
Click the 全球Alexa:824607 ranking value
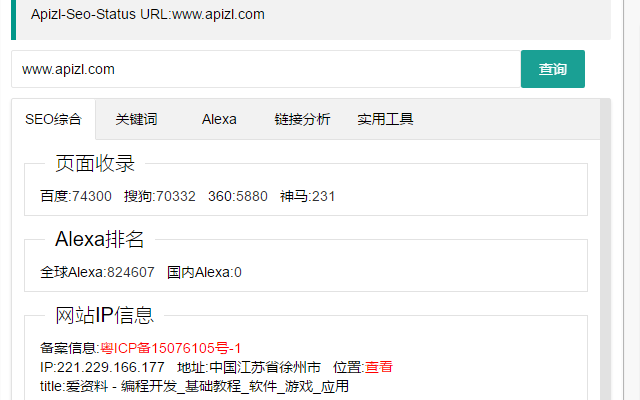[97, 272]
